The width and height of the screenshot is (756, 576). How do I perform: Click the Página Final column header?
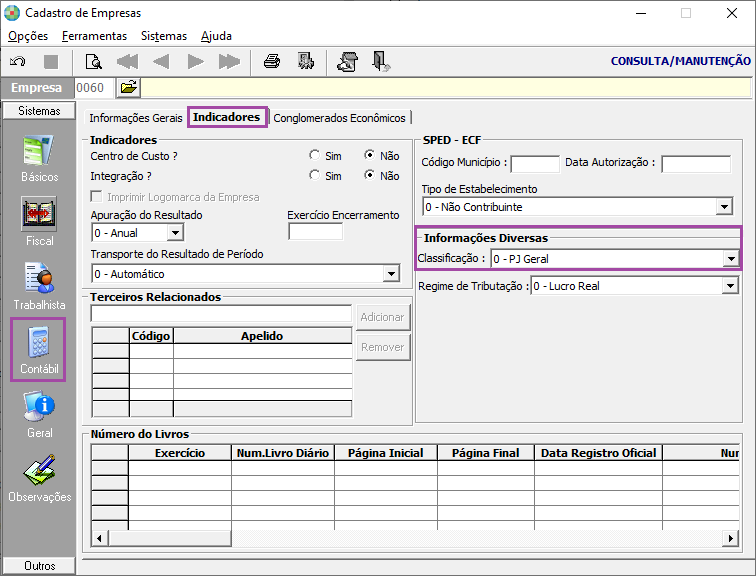coord(486,453)
